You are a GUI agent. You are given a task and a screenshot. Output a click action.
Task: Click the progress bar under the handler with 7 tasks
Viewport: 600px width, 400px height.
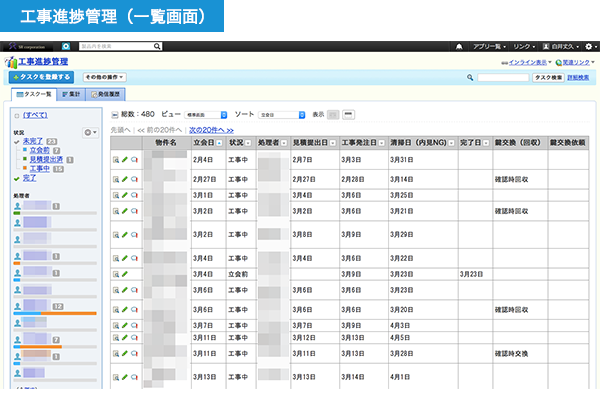(55, 347)
